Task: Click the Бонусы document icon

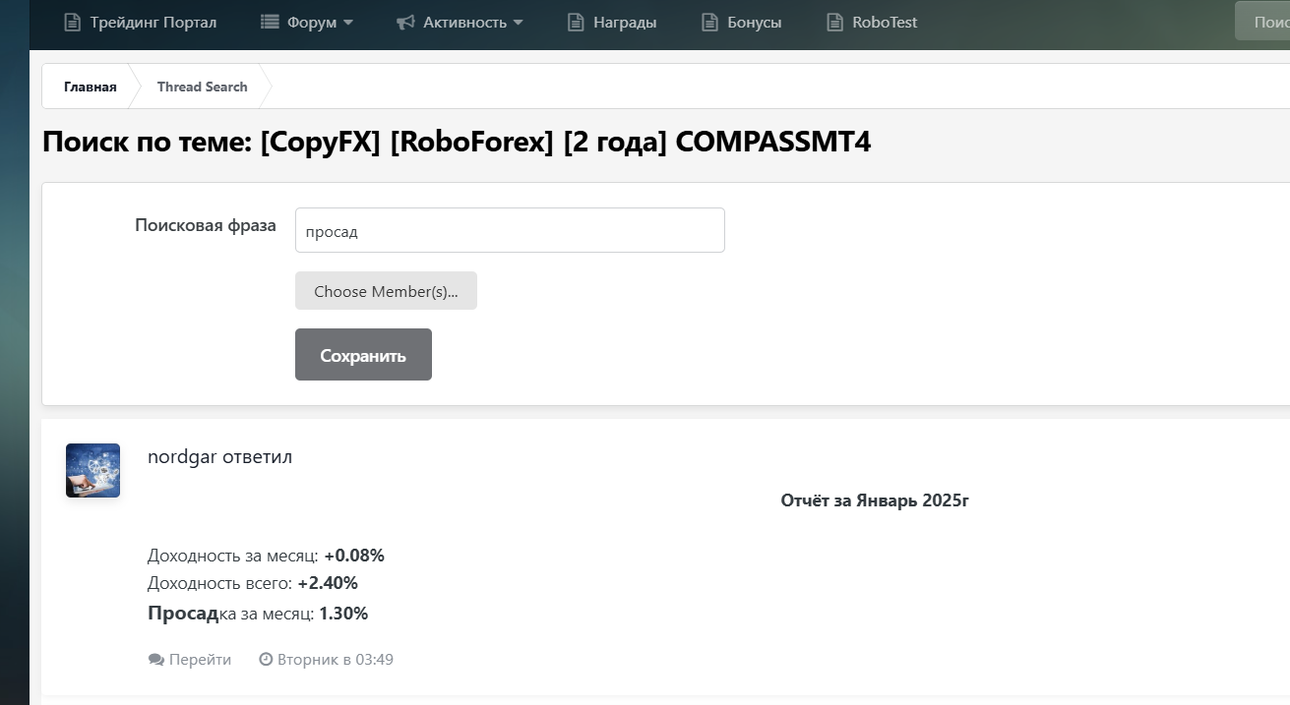Action: tap(709, 22)
